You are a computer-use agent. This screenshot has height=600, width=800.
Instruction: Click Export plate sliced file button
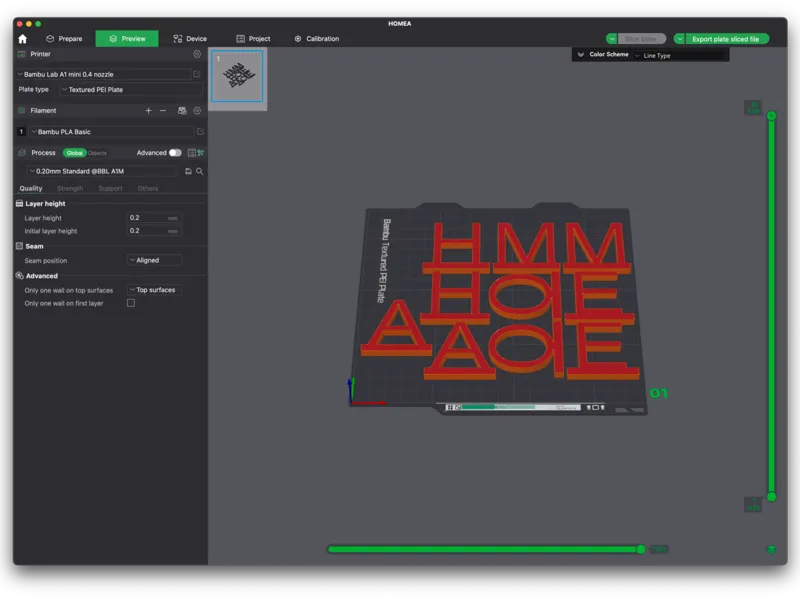(x=726, y=39)
